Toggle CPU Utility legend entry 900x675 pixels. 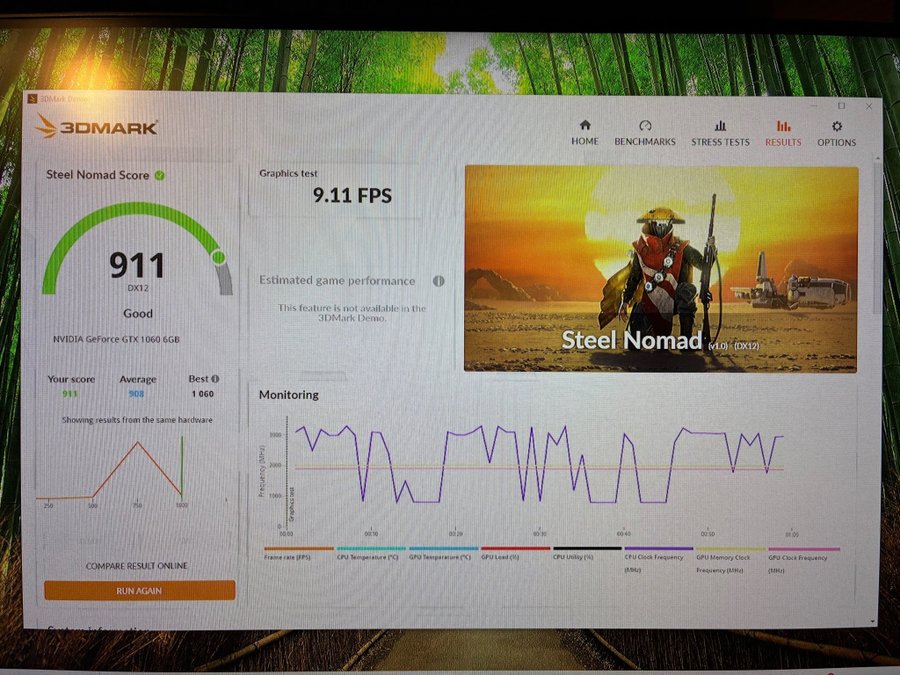point(587,554)
